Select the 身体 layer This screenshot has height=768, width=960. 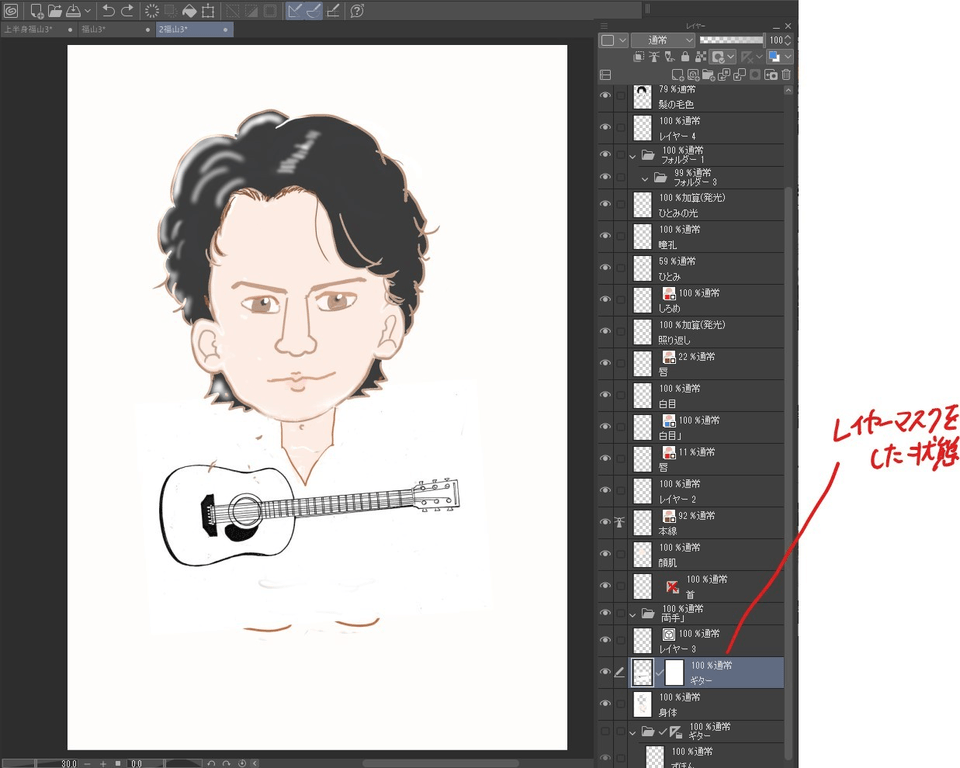click(x=706, y=704)
